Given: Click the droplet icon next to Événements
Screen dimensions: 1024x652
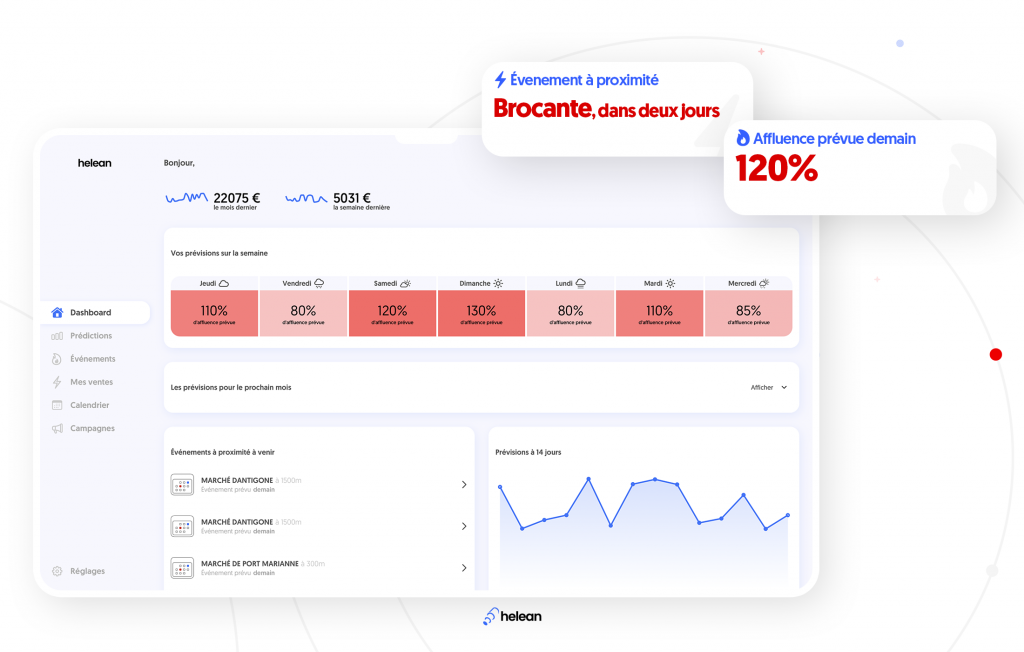Looking at the screenshot, I should pyautogui.click(x=57, y=358).
